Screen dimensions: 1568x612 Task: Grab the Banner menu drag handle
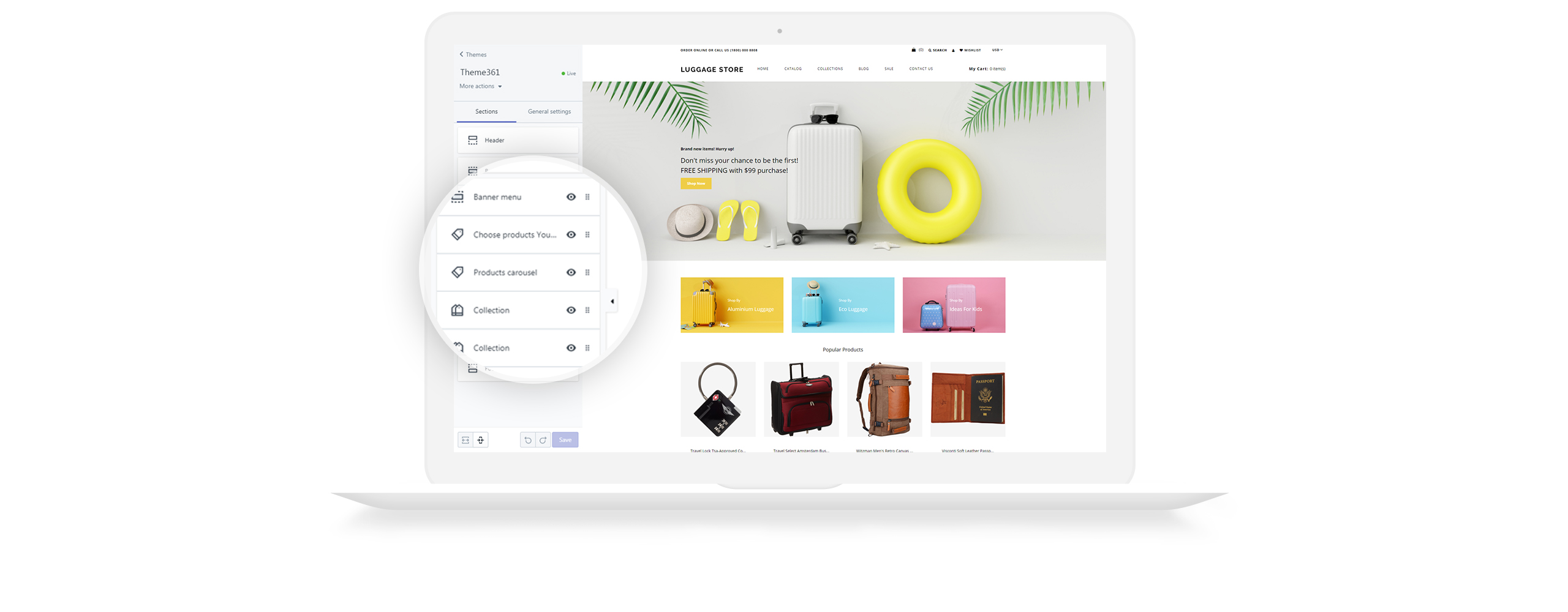point(587,197)
